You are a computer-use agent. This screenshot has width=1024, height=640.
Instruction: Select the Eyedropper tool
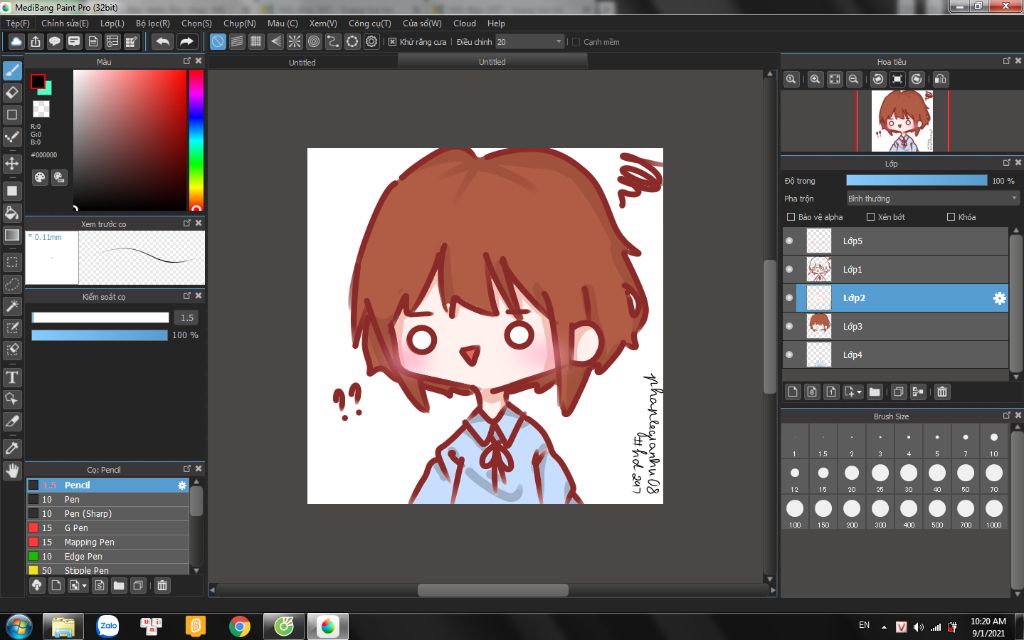tap(12, 449)
